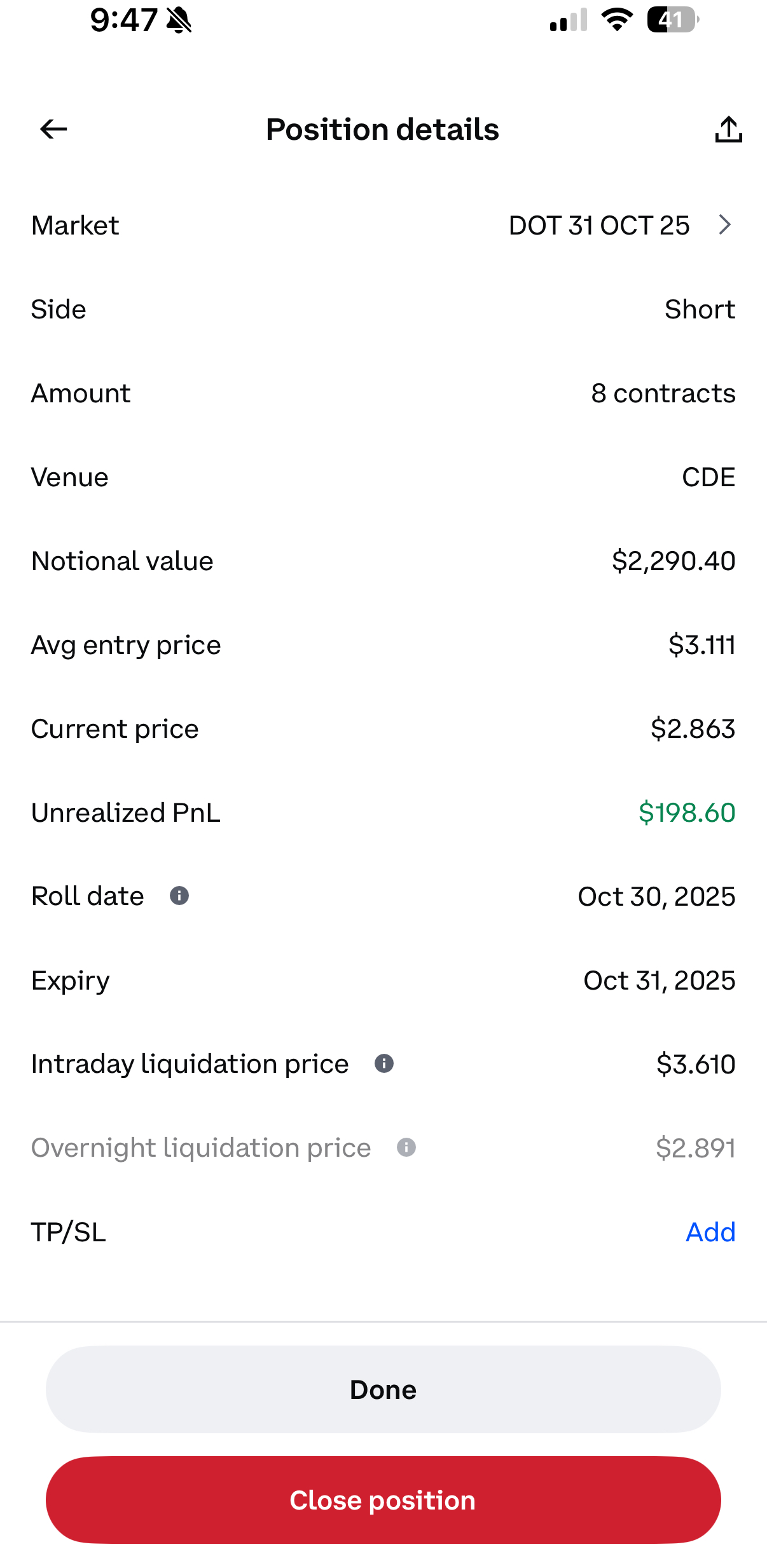Tap the Position details title
Screen dimensions: 767x1568
(382, 130)
